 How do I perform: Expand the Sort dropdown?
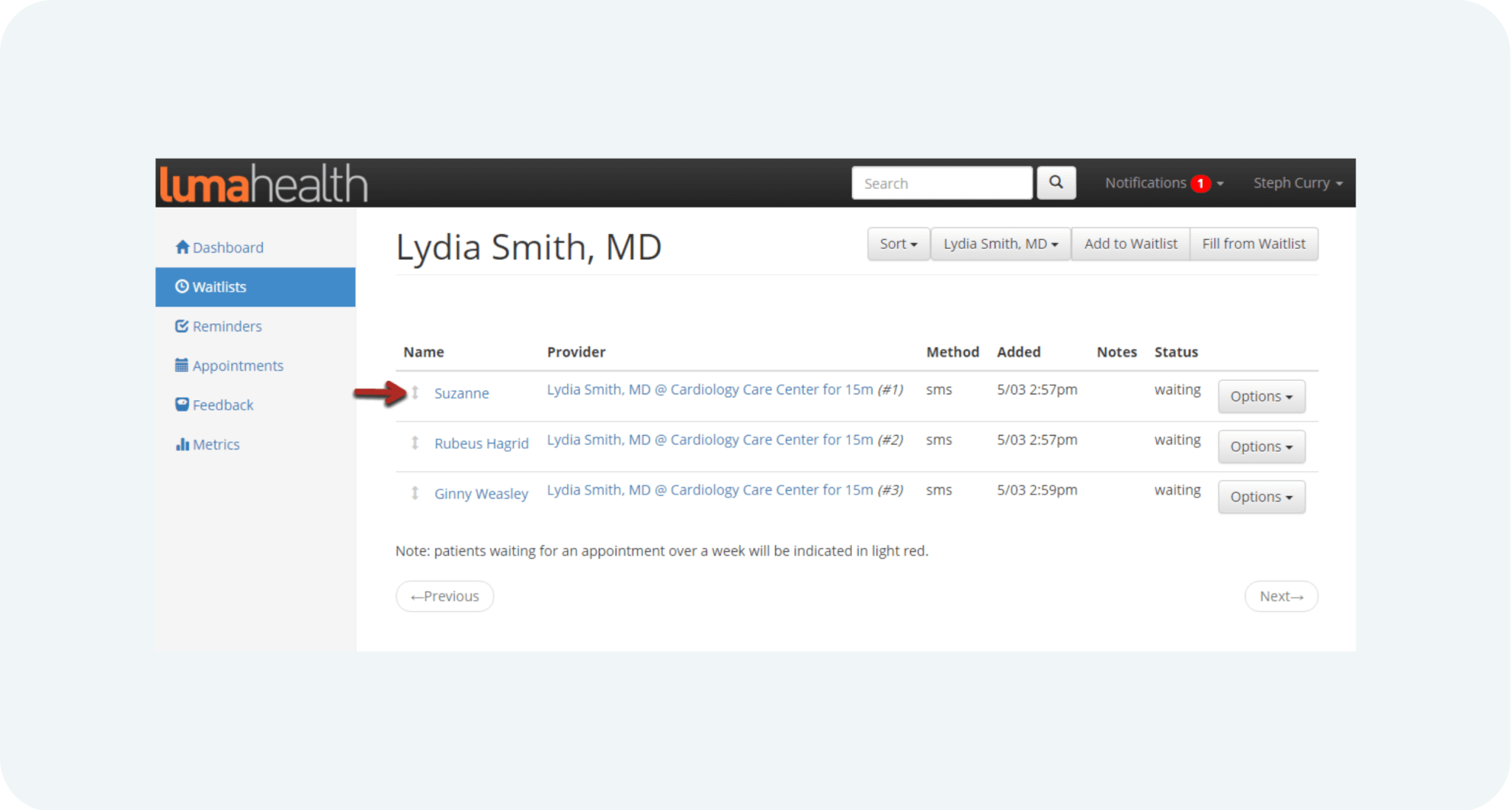point(898,244)
